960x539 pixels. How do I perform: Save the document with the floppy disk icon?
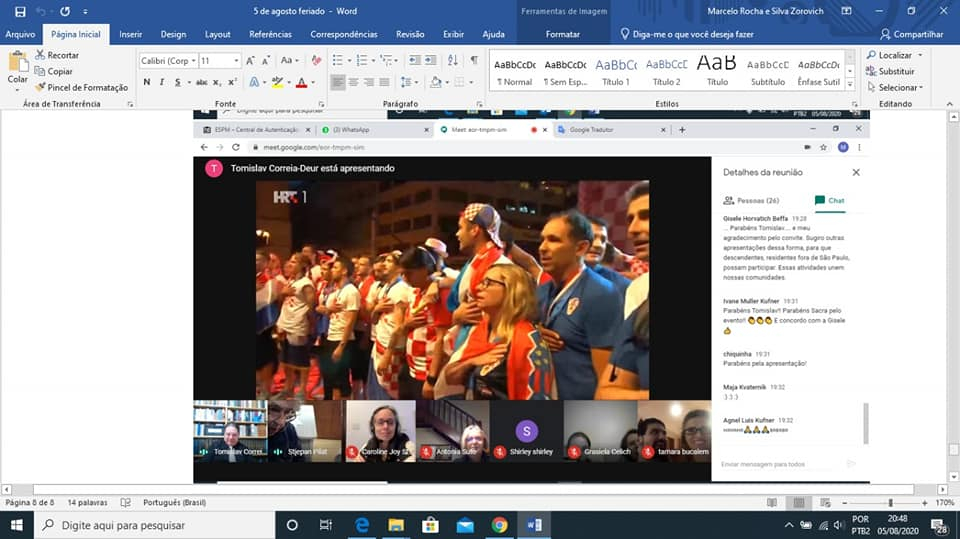click(20, 11)
